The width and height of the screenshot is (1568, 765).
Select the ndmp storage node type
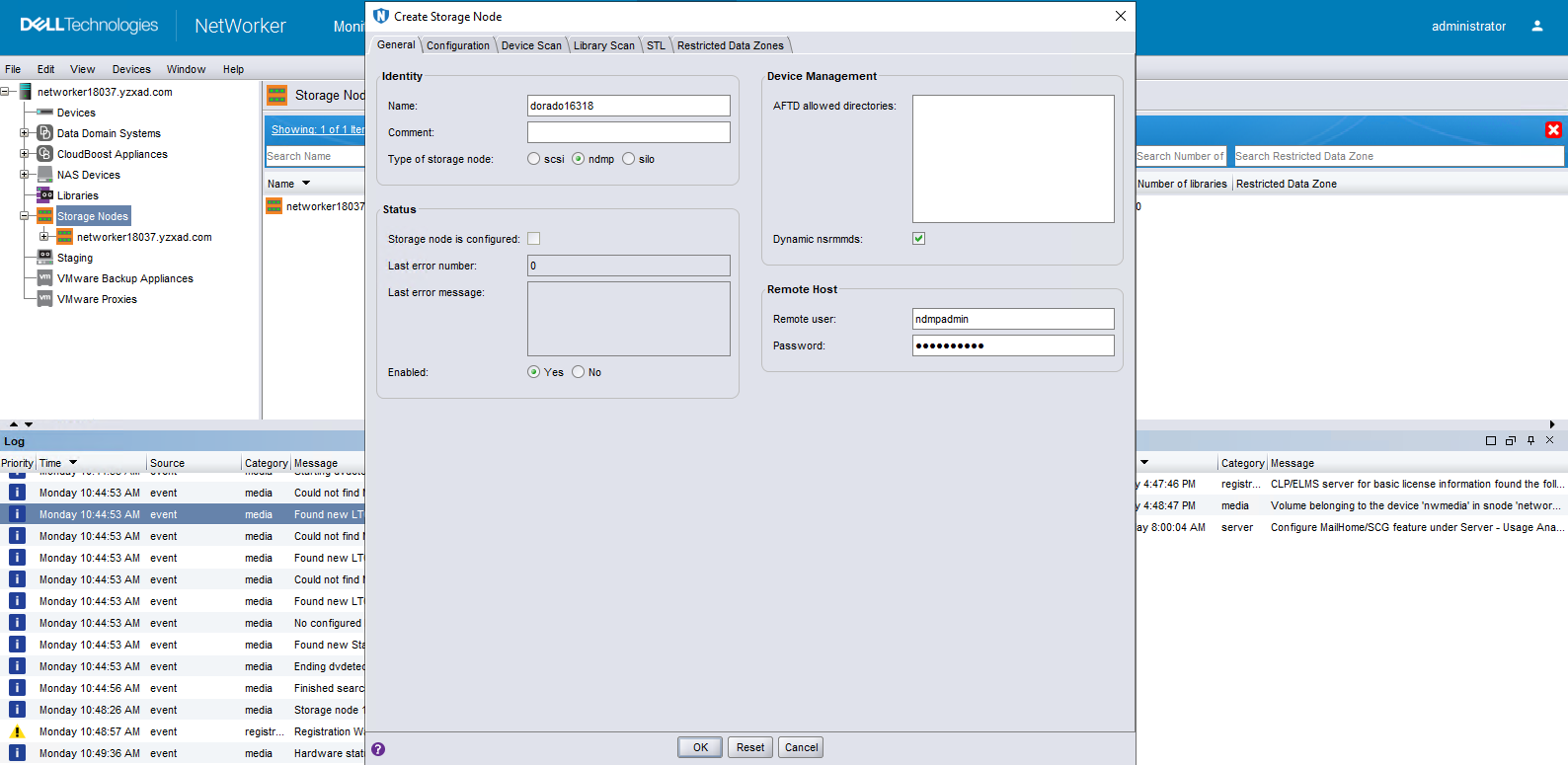pos(579,159)
